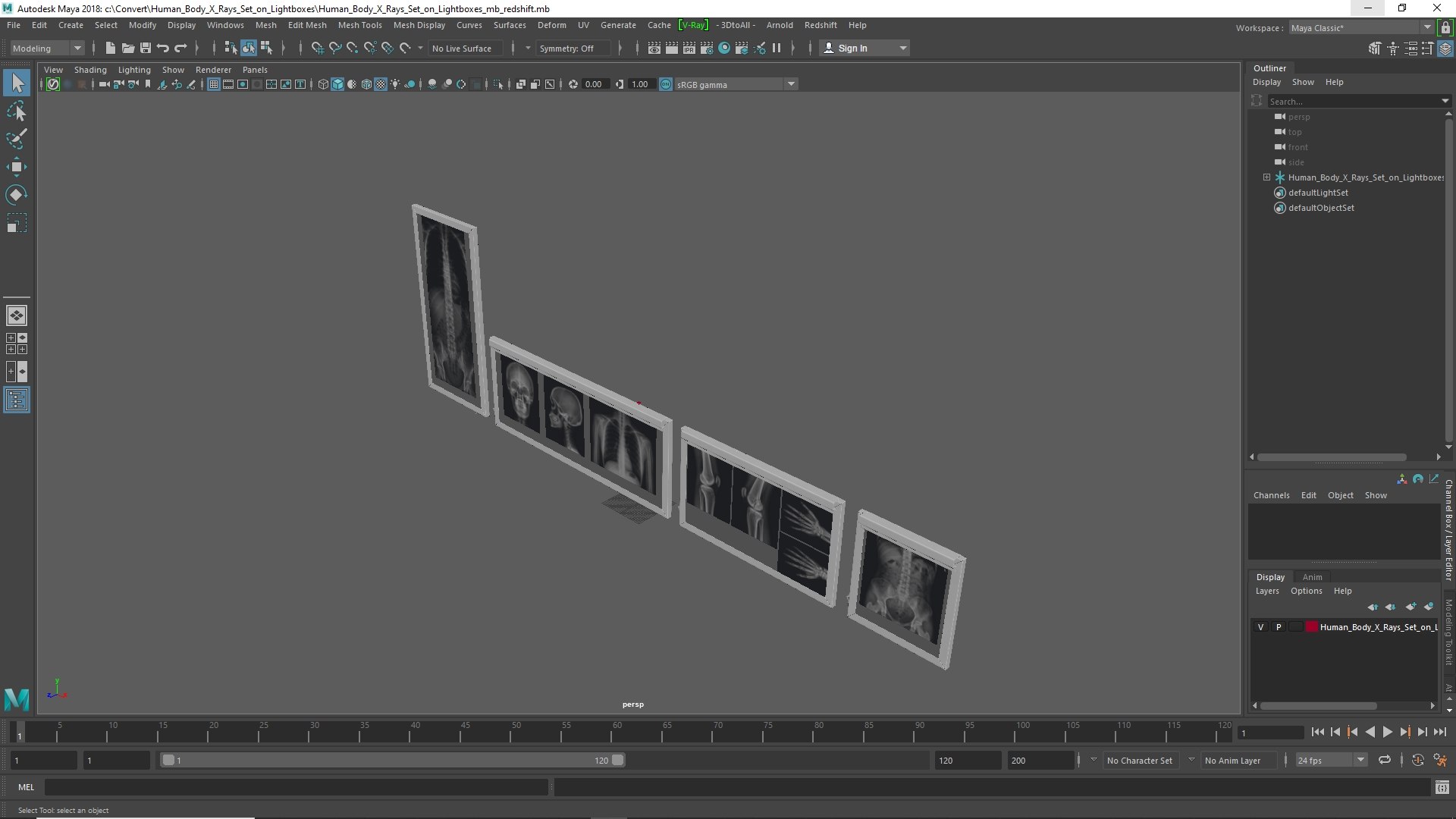The width and height of the screenshot is (1456, 819).
Task: Expand the Human_Body_X_Rays_Set_on_Lightboxes outliner node
Action: (1266, 177)
